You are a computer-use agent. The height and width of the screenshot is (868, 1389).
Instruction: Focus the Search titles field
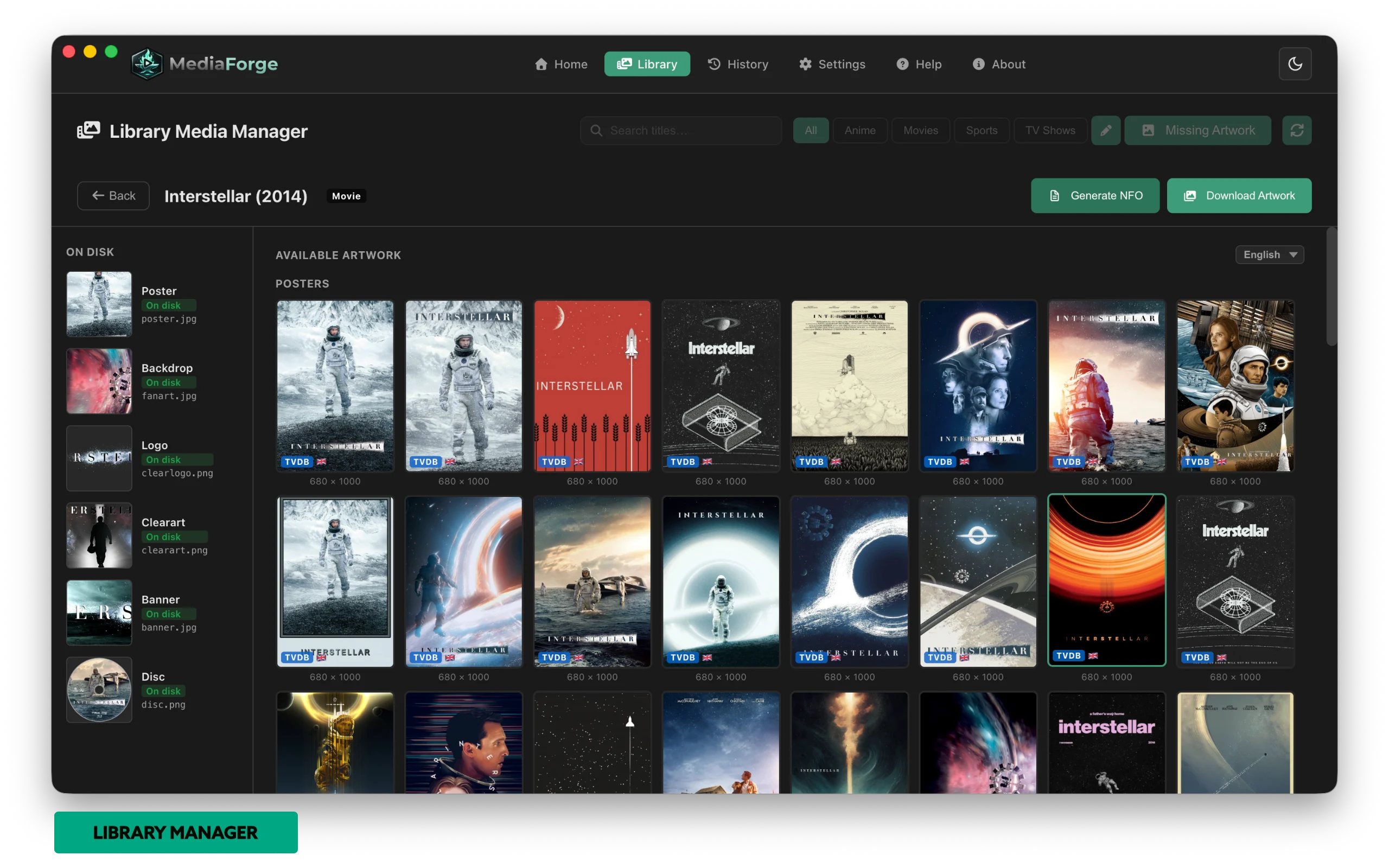[681, 130]
